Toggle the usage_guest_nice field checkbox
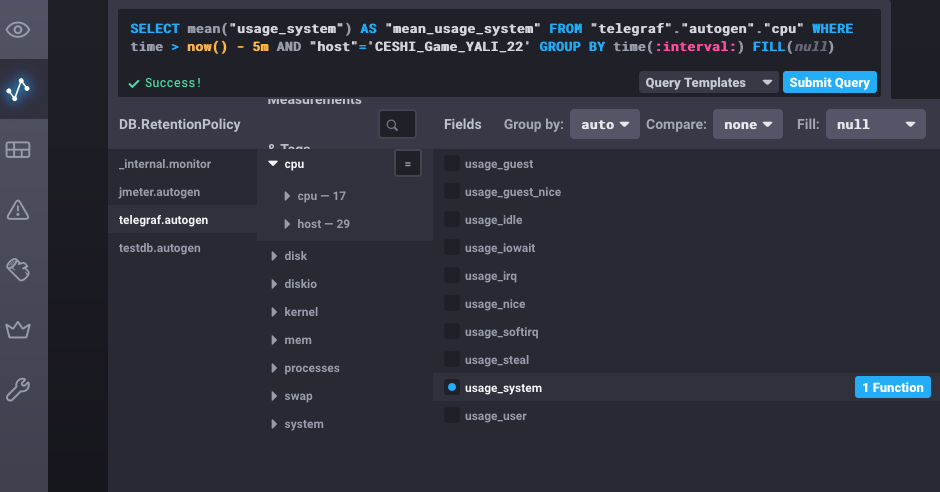Image resolution: width=940 pixels, height=492 pixels. (x=451, y=191)
